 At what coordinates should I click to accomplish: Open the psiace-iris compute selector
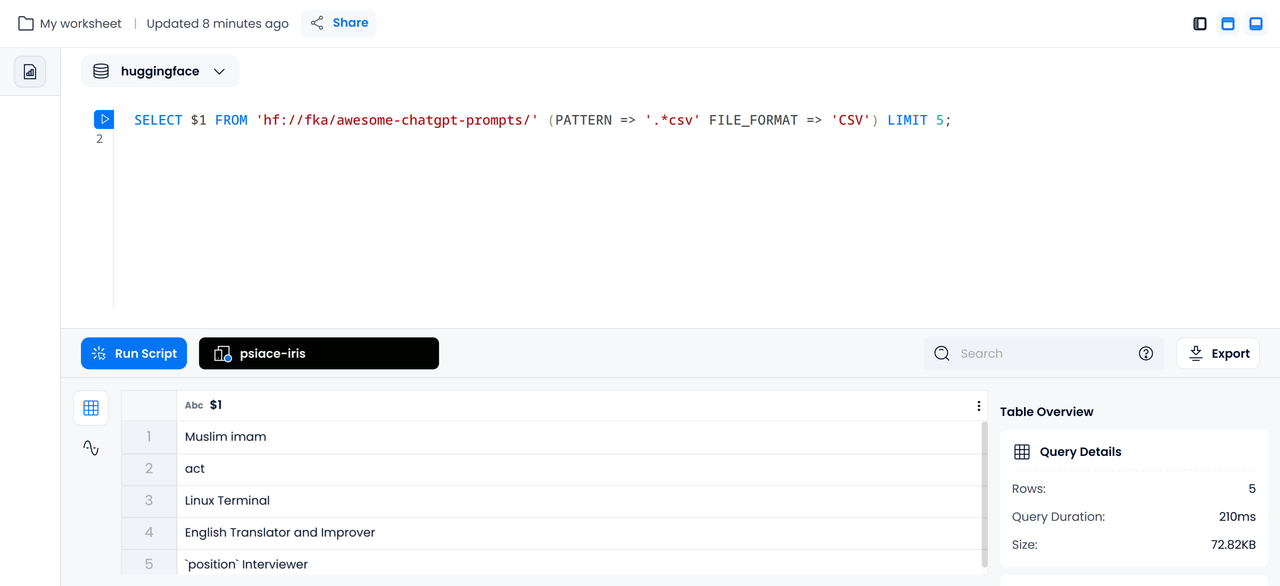pos(319,354)
